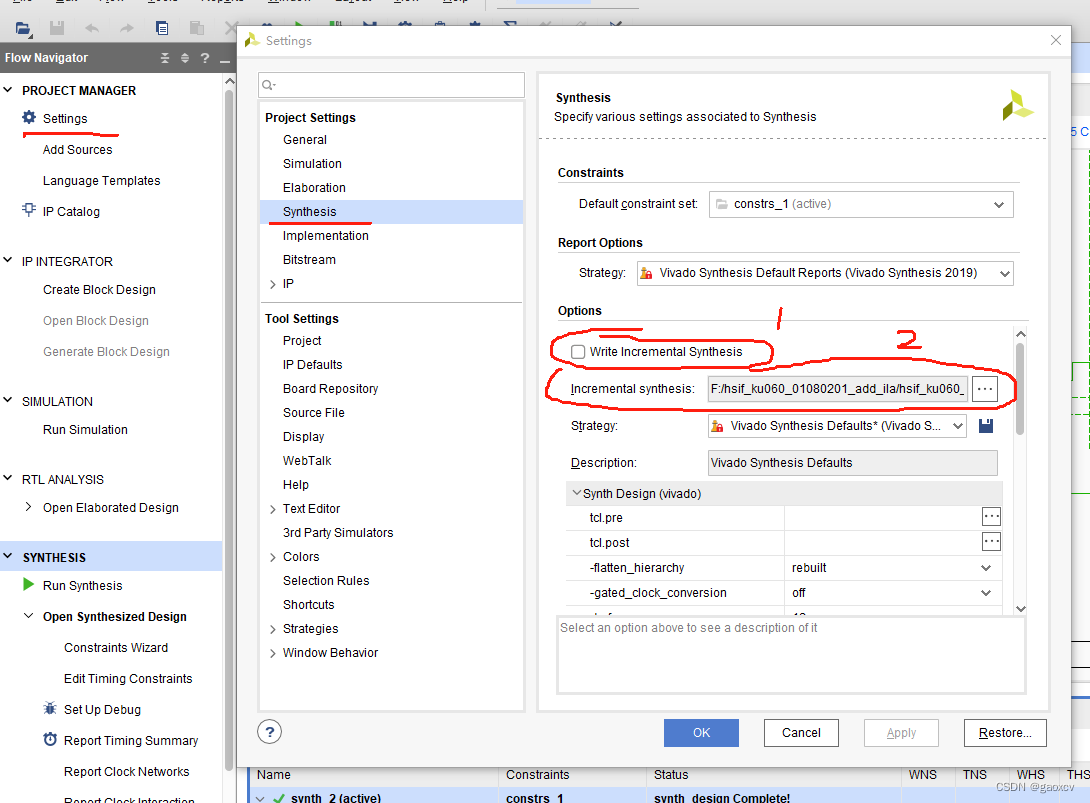Viewport: 1090px width, 803px height.
Task: Open Report Options Strategy dropdown
Action: (1004, 273)
